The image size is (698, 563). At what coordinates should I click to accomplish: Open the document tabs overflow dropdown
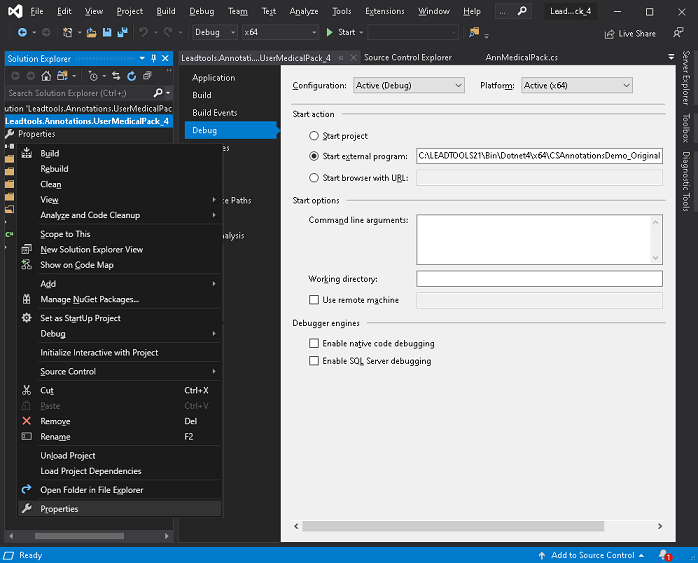click(x=671, y=57)
